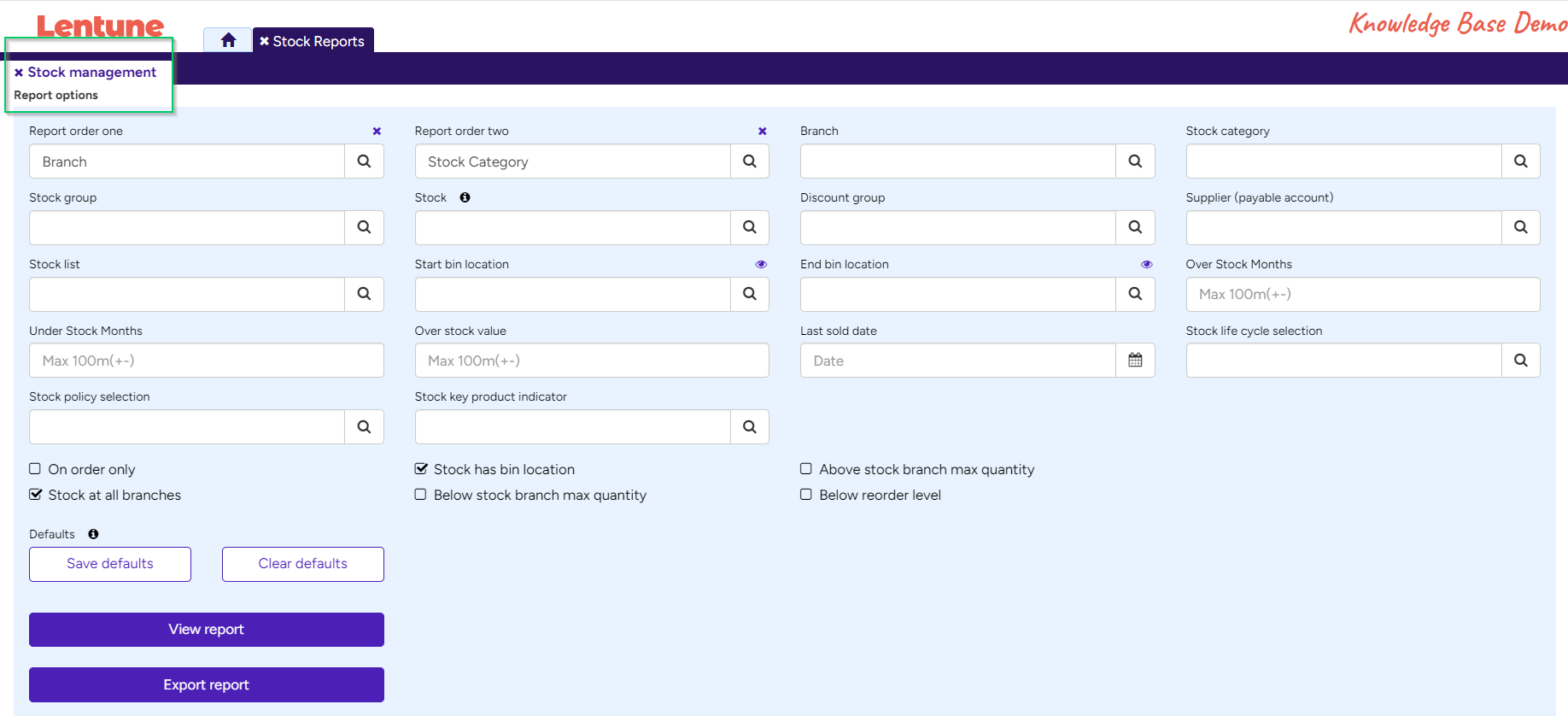Screen dimensions: 1568x716
Task: Click the Export report button
Action: click(207, 685)
